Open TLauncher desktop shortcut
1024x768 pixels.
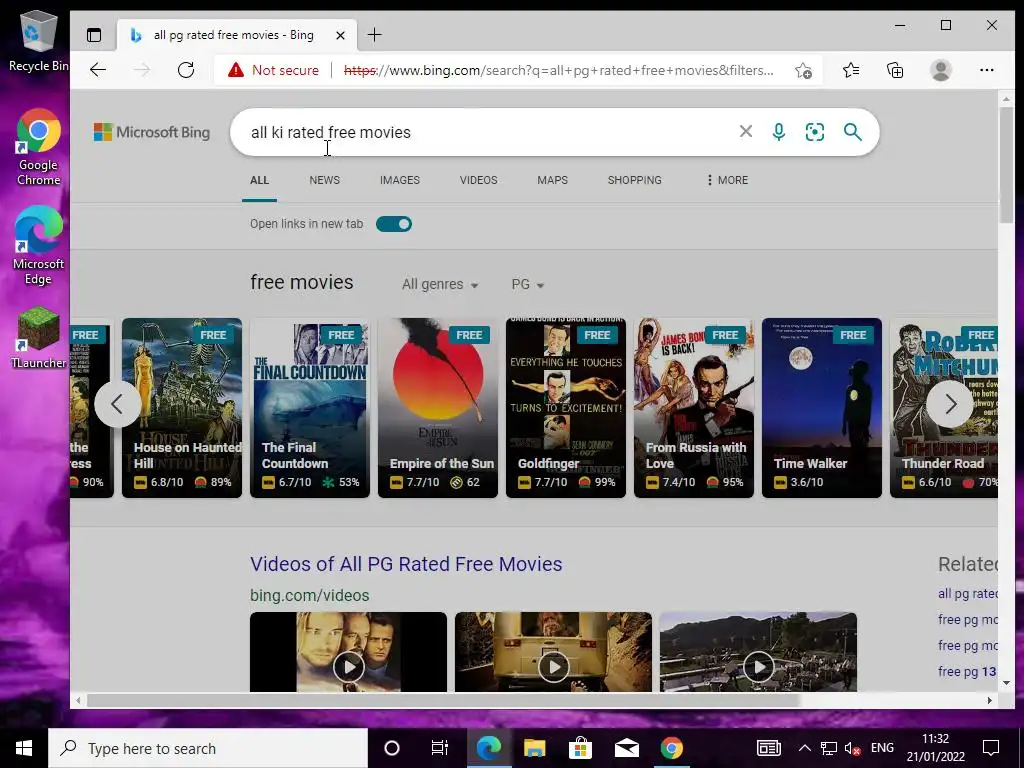[38, 338]
